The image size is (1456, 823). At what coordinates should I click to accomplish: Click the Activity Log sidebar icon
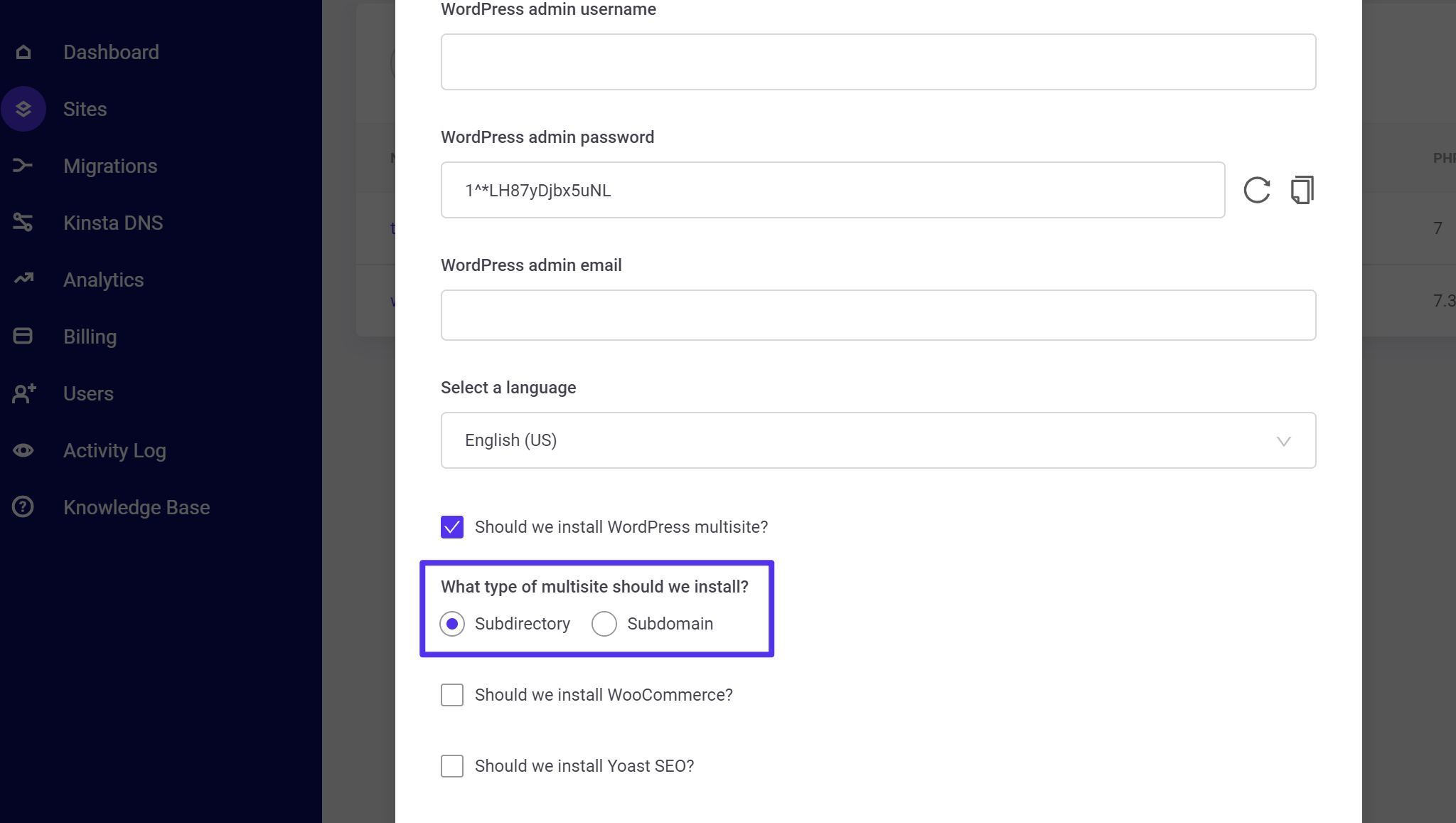click(24, 449)
